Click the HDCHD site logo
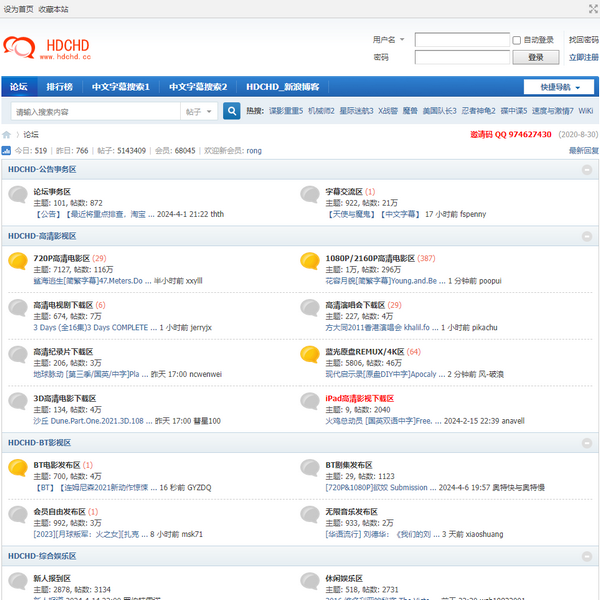The image size is (600, 600). pyautogui.click(x=47, y=48)
